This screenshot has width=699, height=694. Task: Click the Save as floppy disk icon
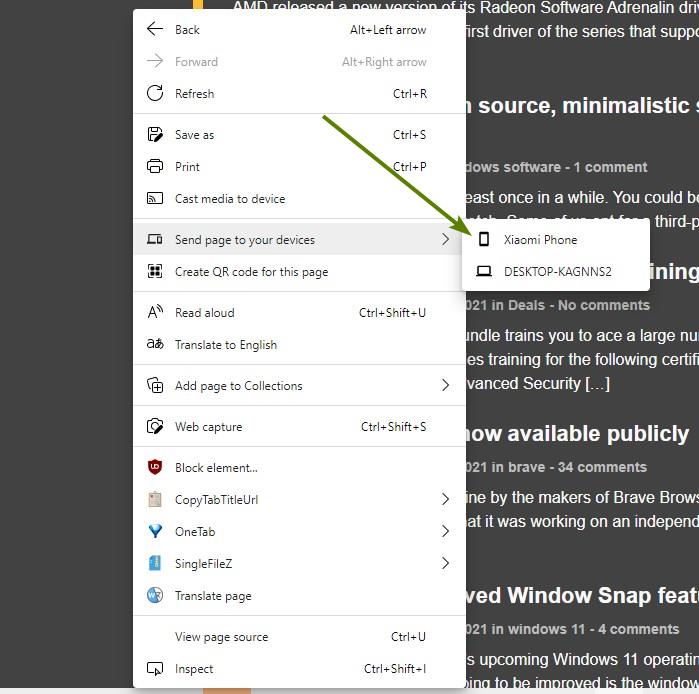pos(155,134)
